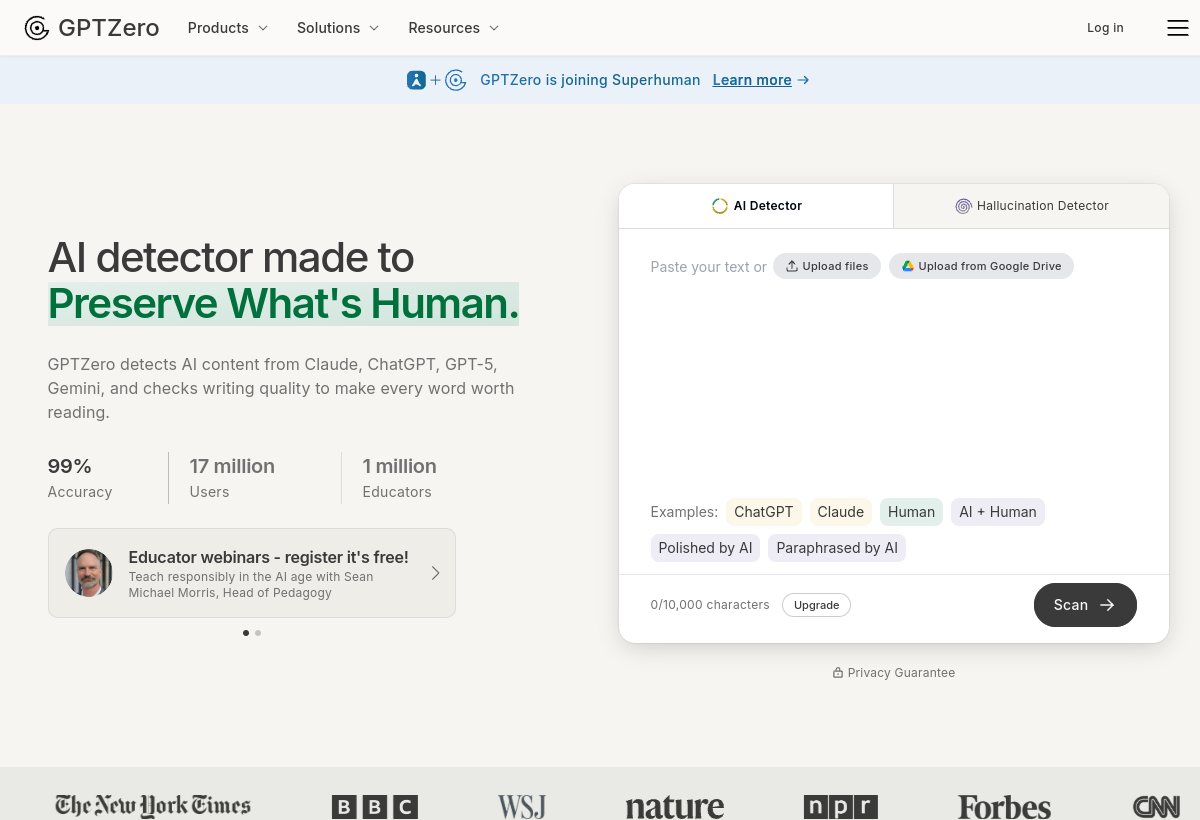Screen dimensions: 1200x820
Task: Click Upload from Google Drive button
Action: pyautogui.click(x=981, y=266)
